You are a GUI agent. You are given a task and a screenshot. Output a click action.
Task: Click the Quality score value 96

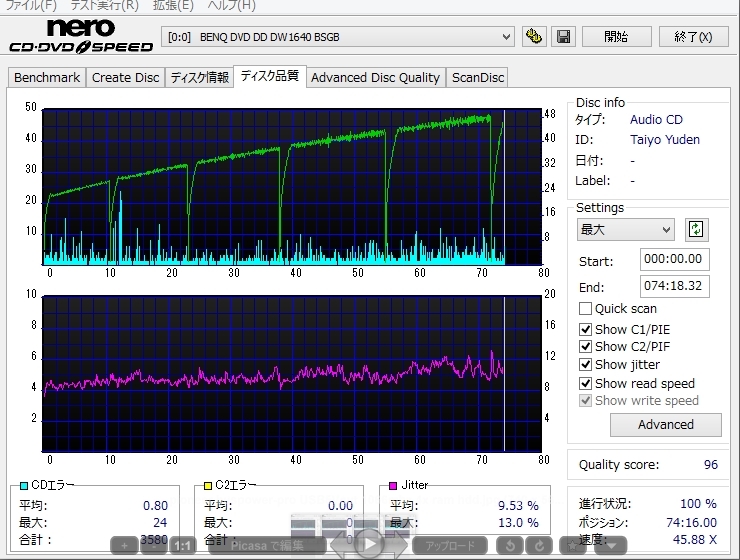coord(711,465)
